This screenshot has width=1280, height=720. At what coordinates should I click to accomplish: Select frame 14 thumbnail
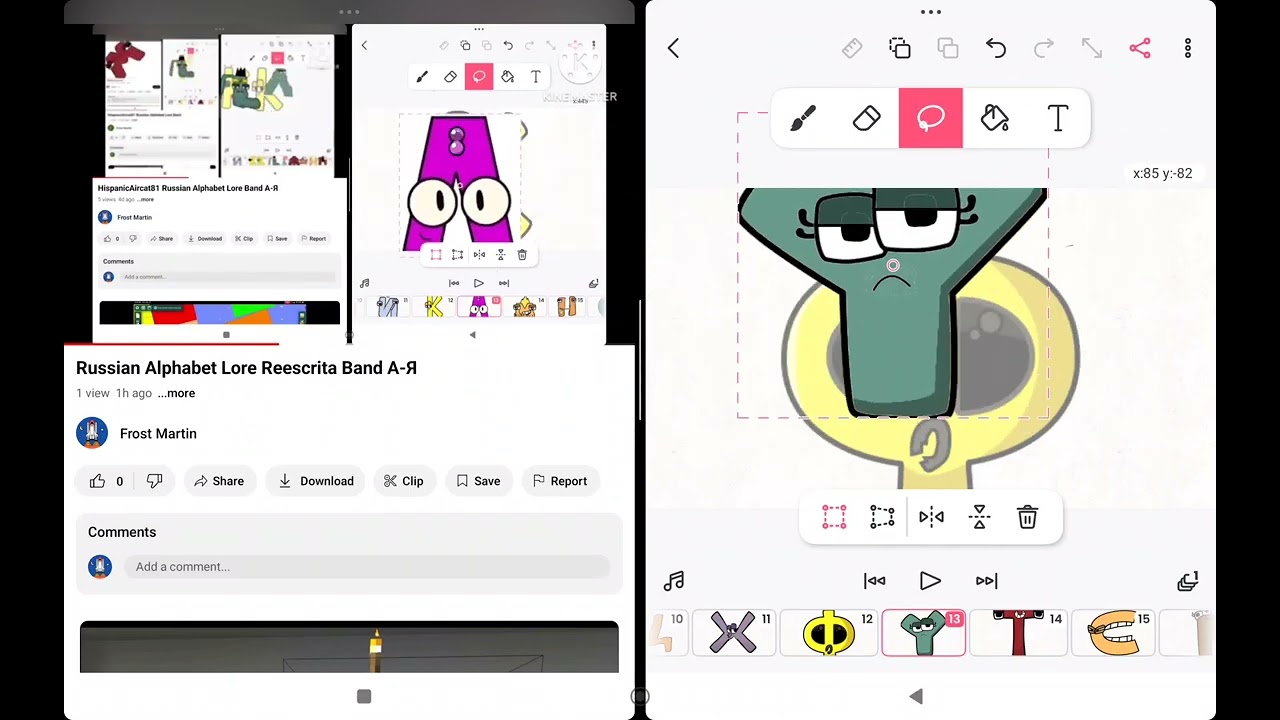click(x=1018, y=633)
